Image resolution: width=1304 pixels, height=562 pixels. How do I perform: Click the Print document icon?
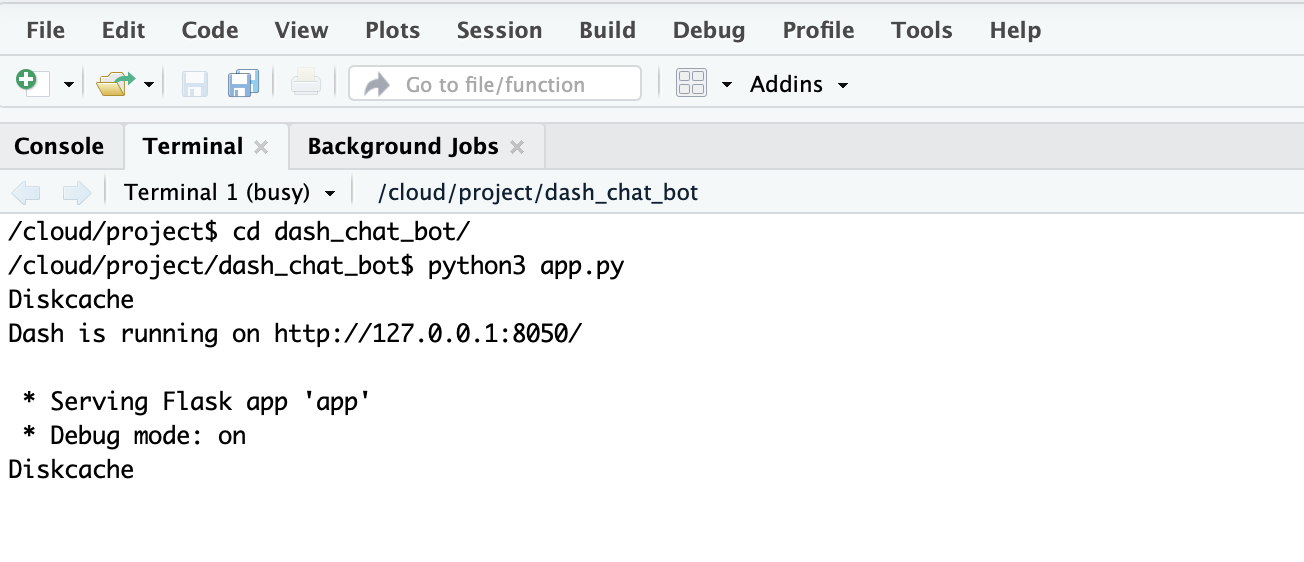tap(305, 84)
